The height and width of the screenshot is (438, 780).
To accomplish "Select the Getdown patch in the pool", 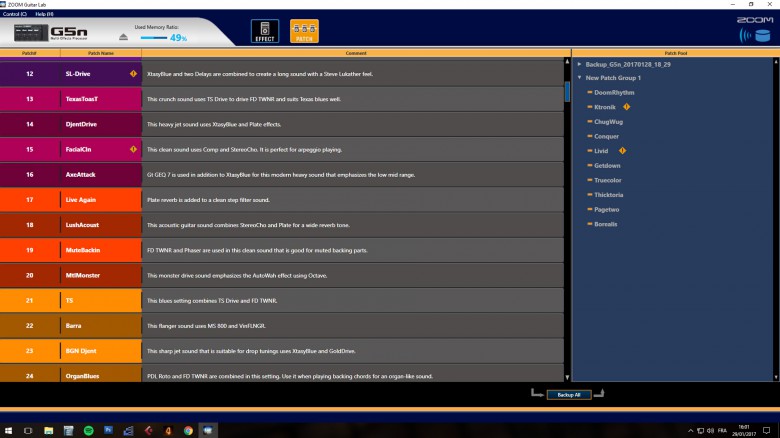I will click(x=607, y=166).
